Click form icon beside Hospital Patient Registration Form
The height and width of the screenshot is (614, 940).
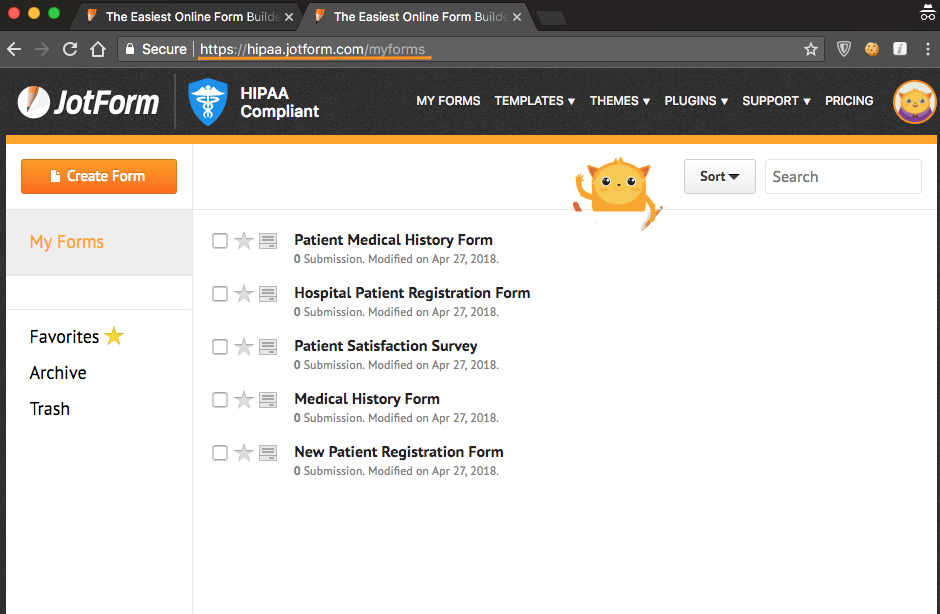click(268, 294)
